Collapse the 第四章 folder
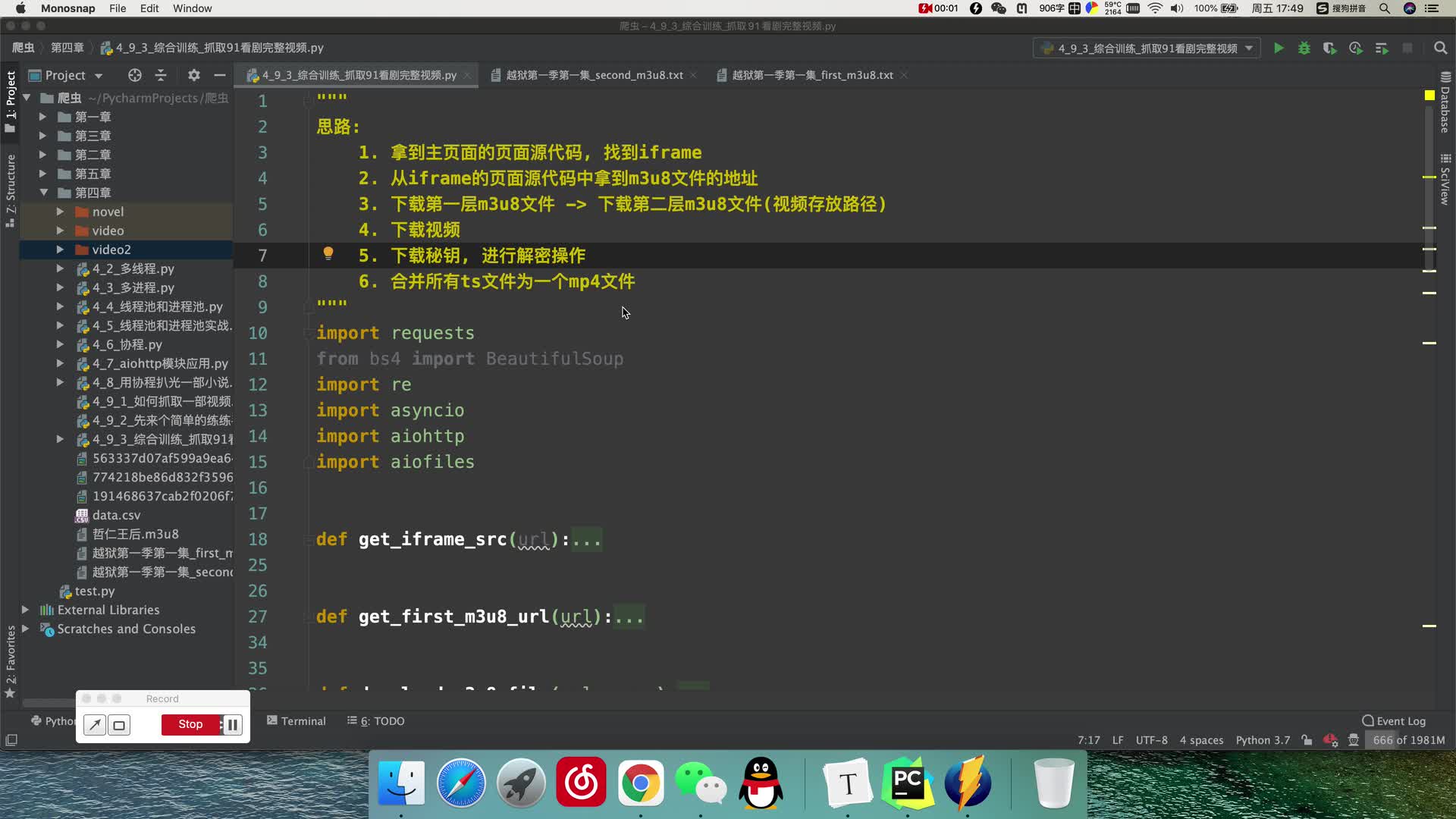 (x=43, y=193)
